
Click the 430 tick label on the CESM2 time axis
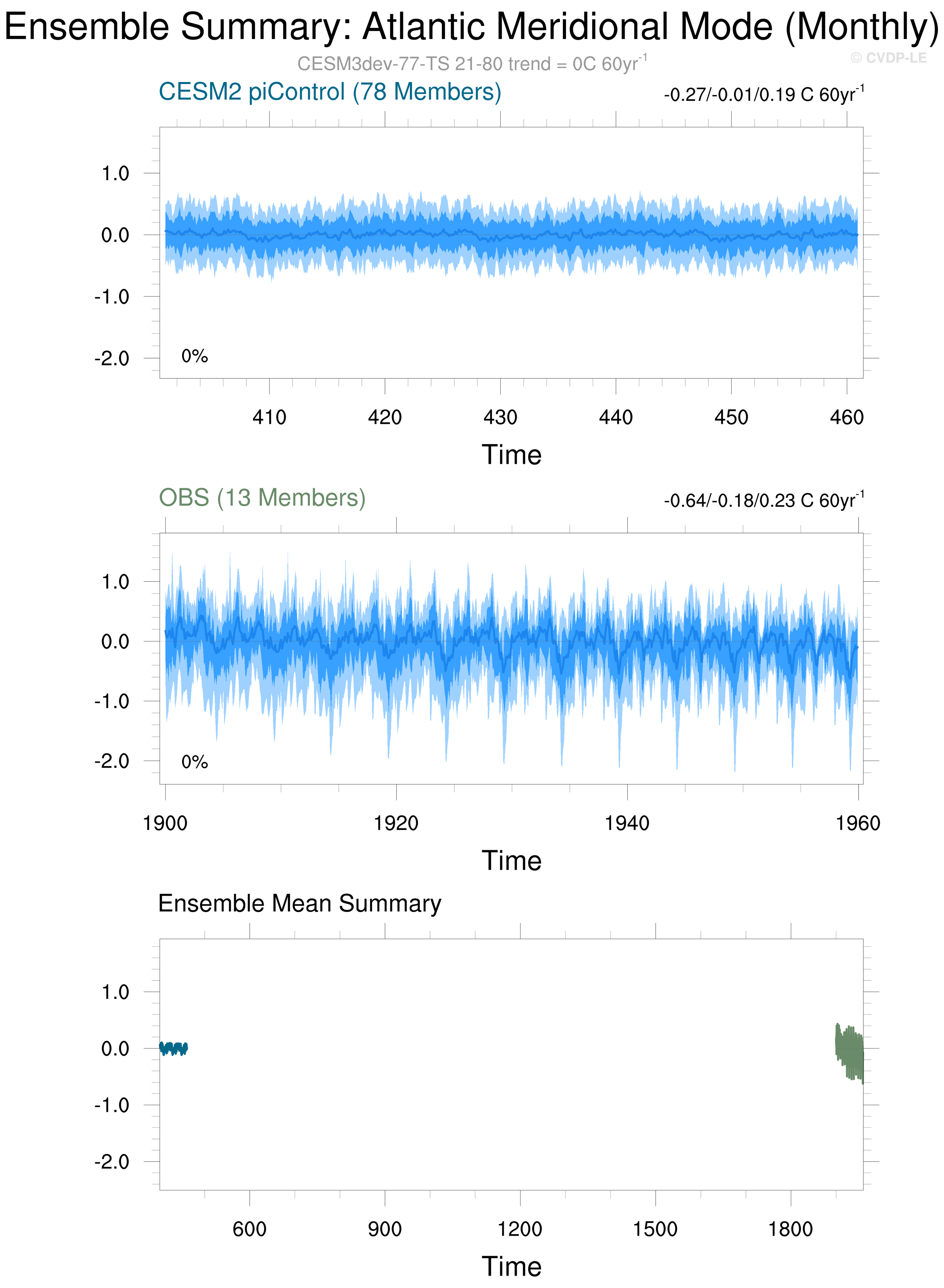[500, 417]
